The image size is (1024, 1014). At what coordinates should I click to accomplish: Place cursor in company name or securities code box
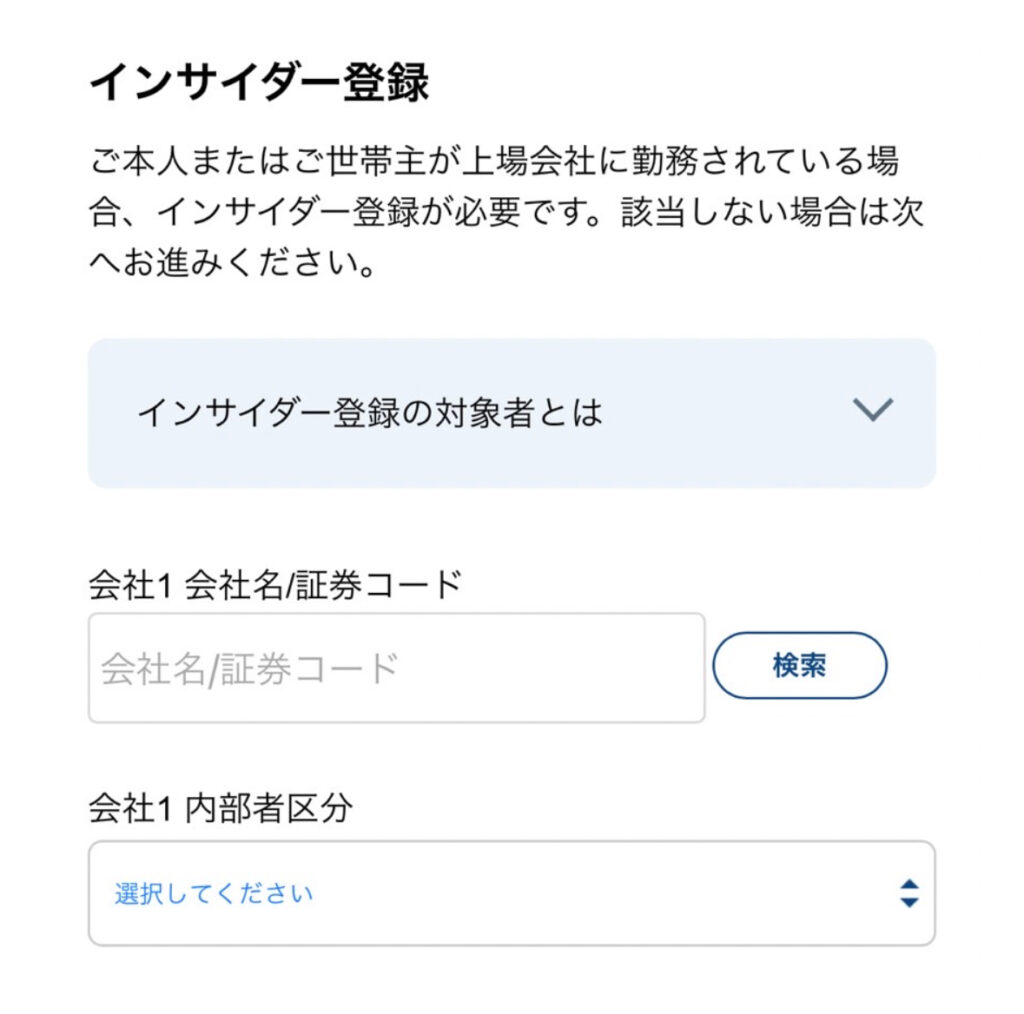(x=396, y=668)
